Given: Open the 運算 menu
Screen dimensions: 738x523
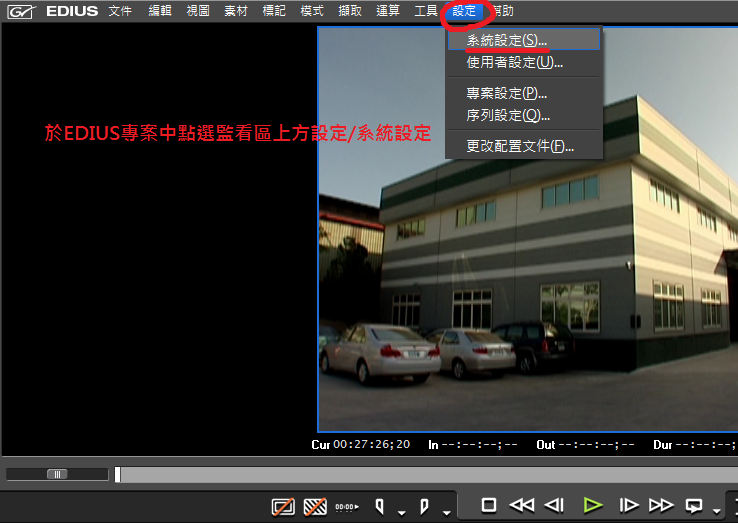Looking at the screenshot, I should (x=388, y=11).
